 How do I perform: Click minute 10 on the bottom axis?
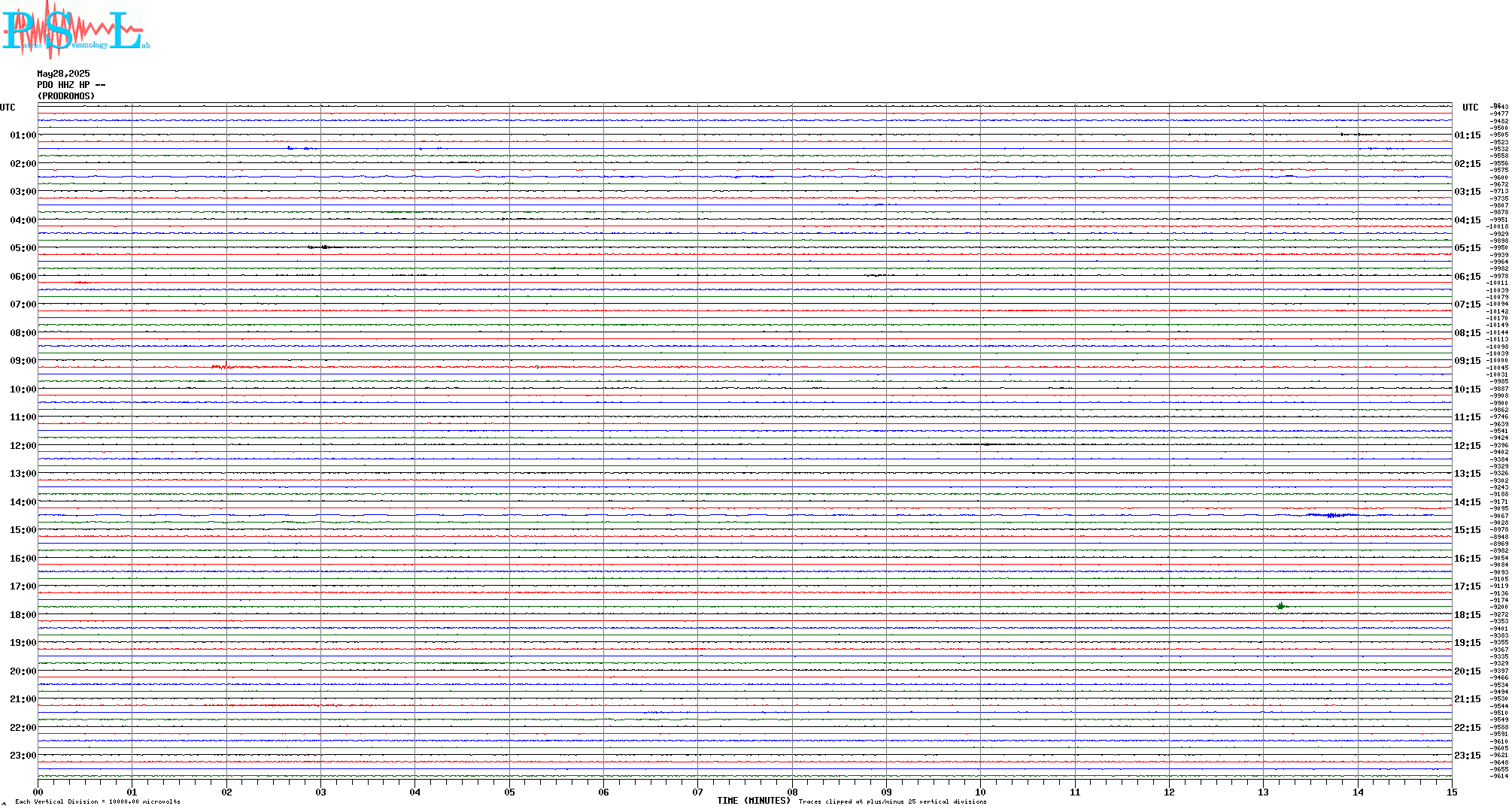[x=981, y=792]
